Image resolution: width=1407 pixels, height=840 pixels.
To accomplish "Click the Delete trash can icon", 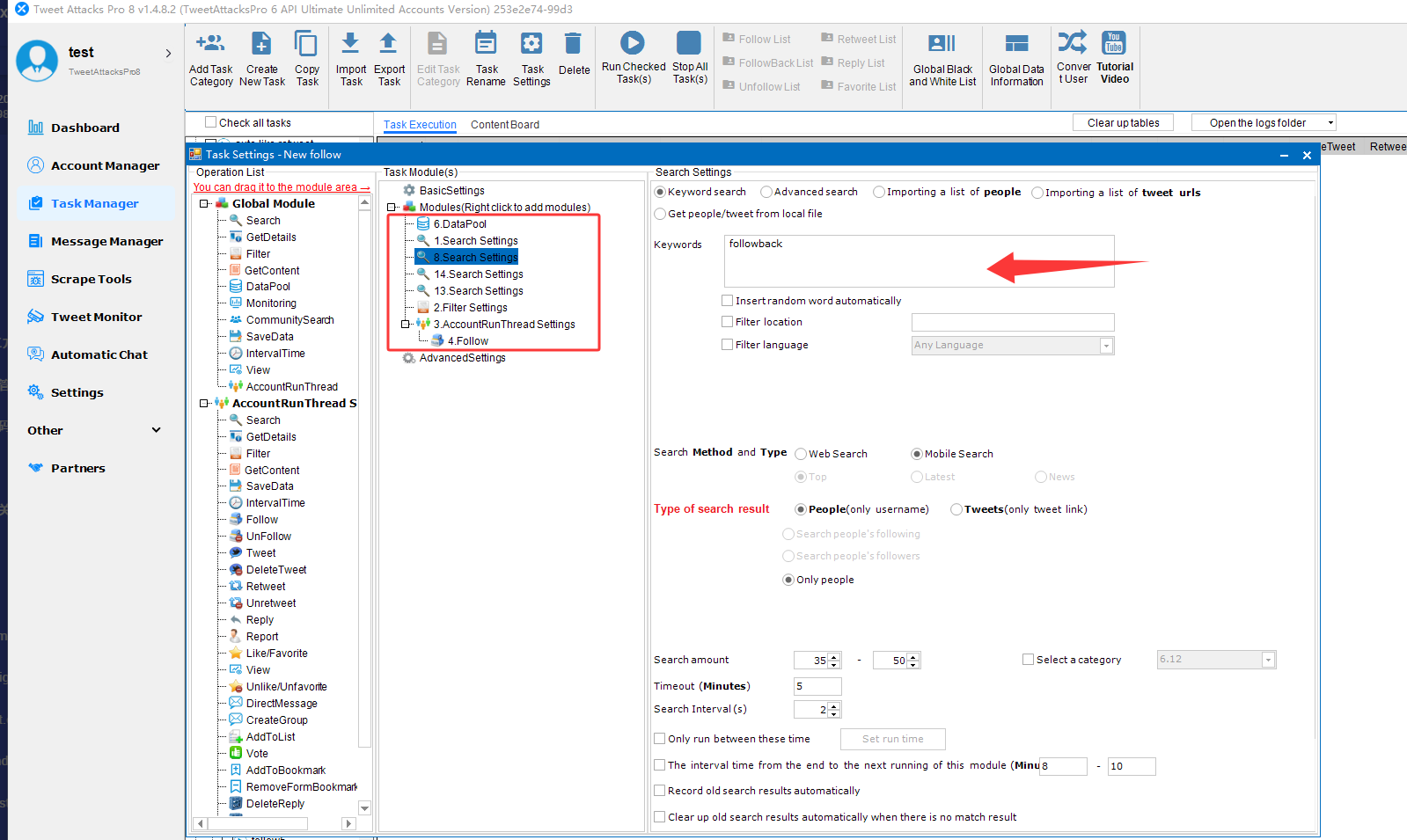I will 573,43.
